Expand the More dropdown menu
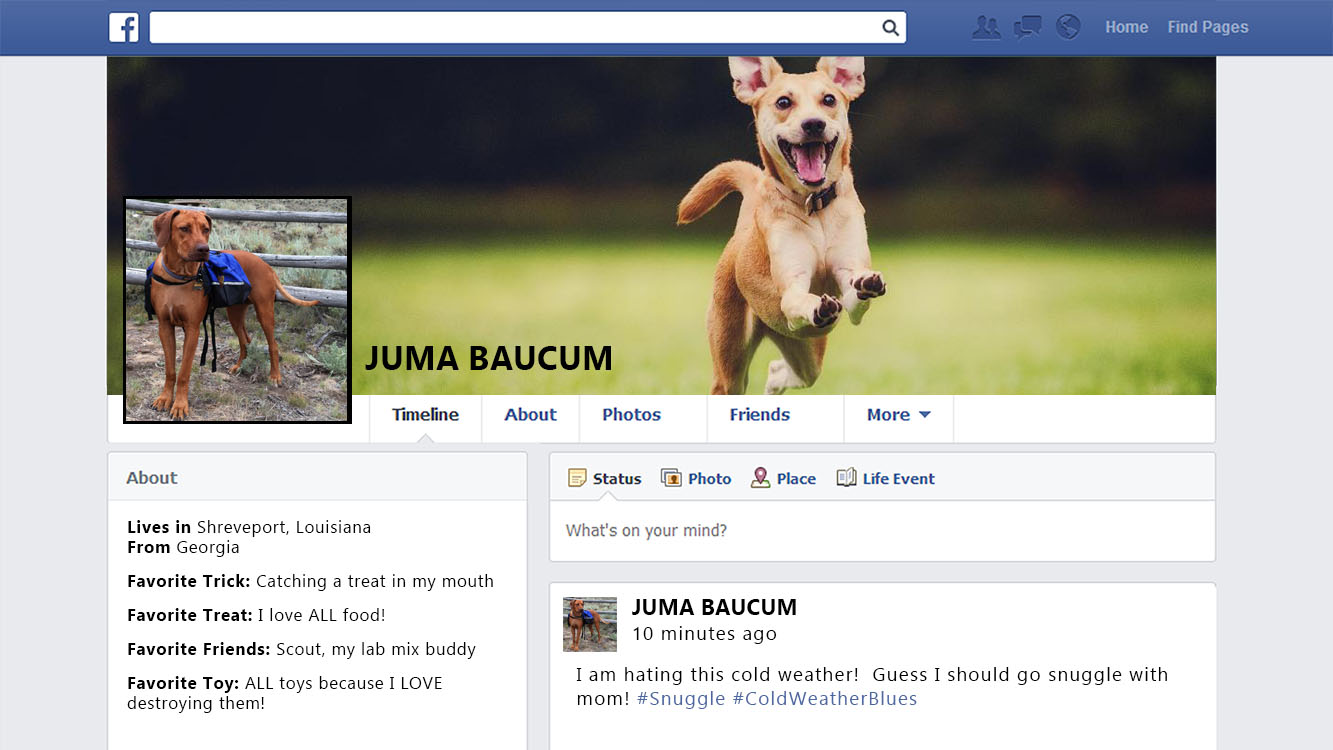 pyautogui.click(x=898, y=415)
